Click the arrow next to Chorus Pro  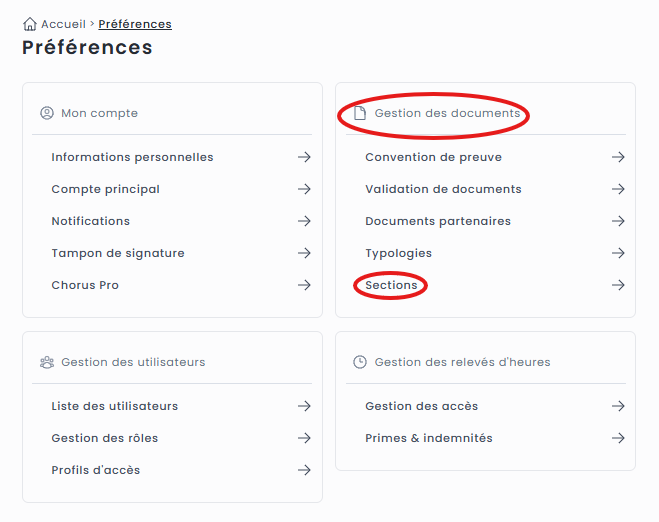coord(304,285)
